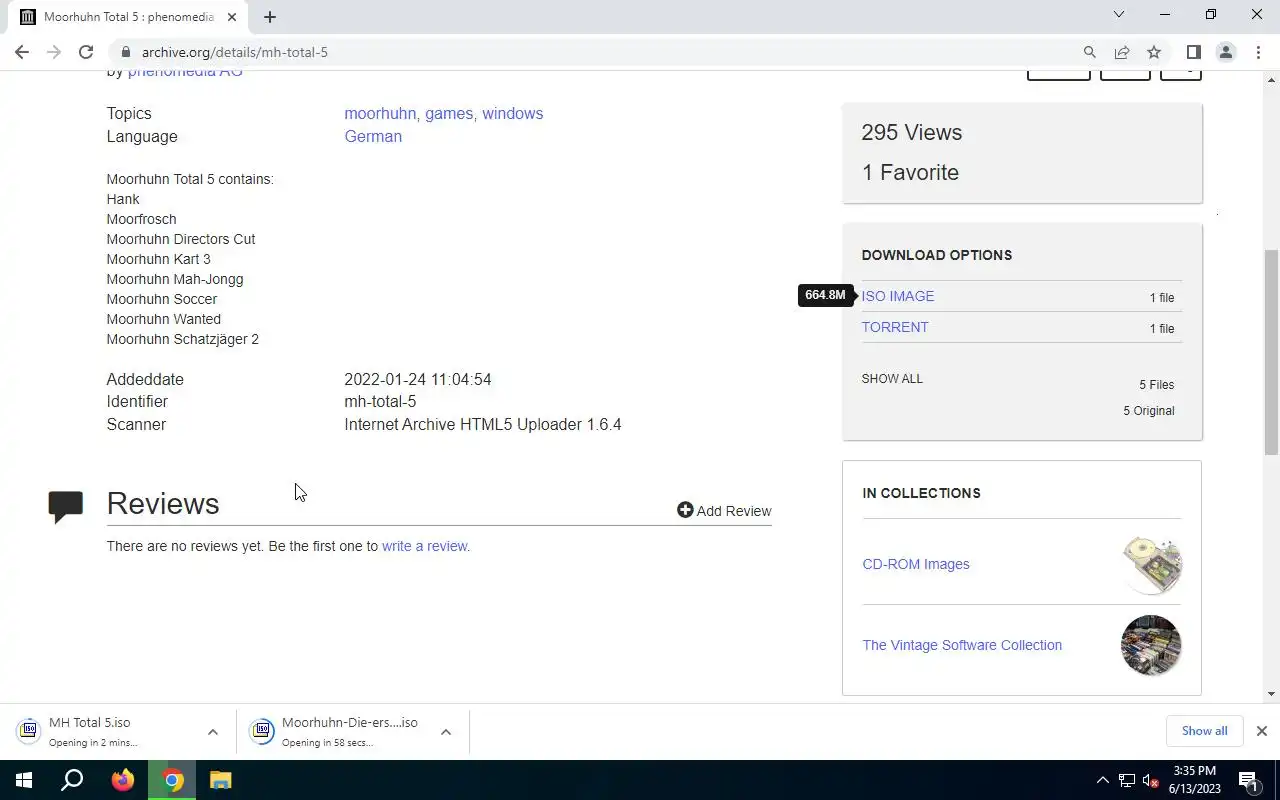1280x800 pixels.
Task: Reload the archive.org page
Action: point(86,52)
